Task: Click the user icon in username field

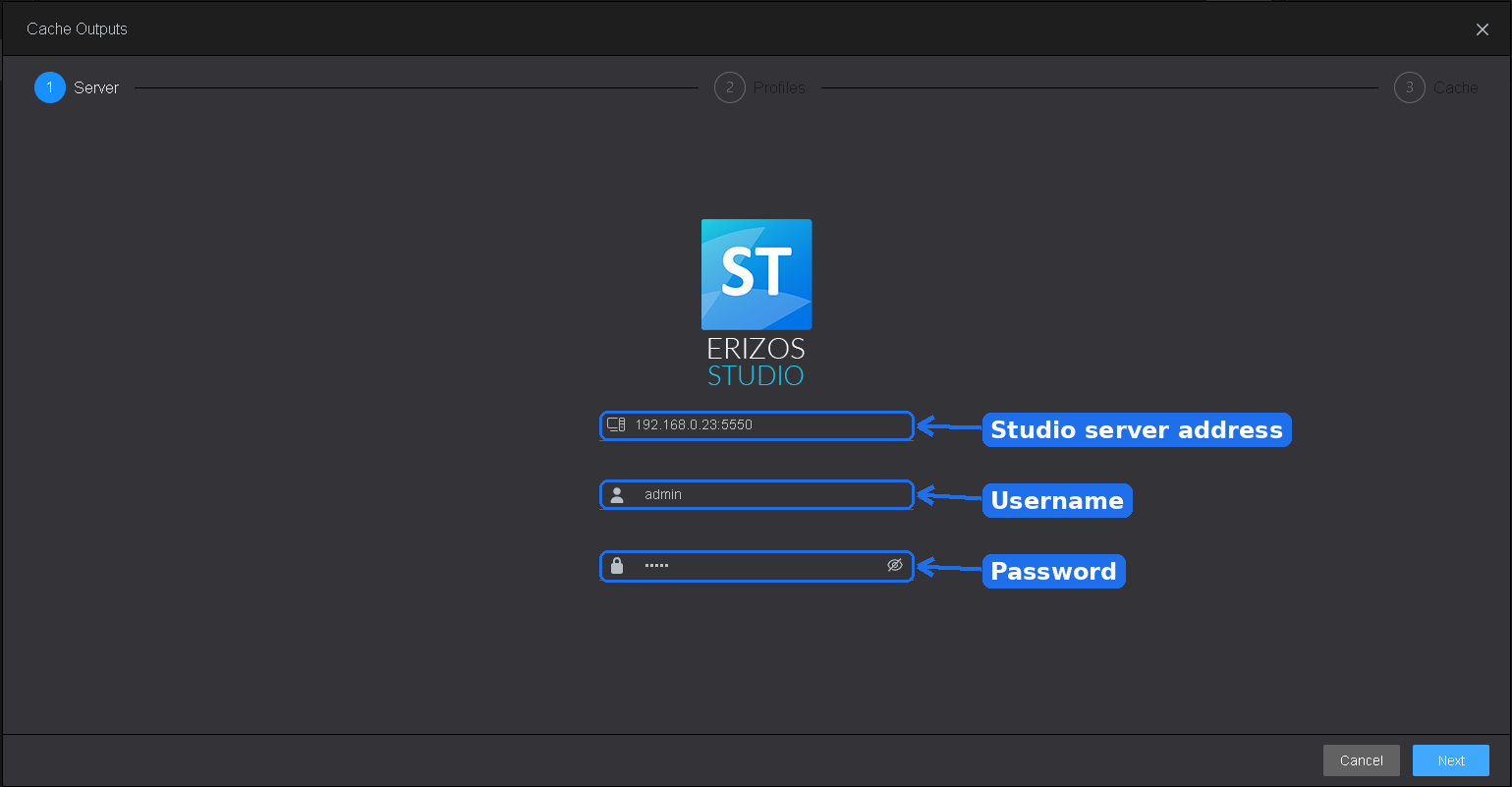Action: [x=617, y=495]
